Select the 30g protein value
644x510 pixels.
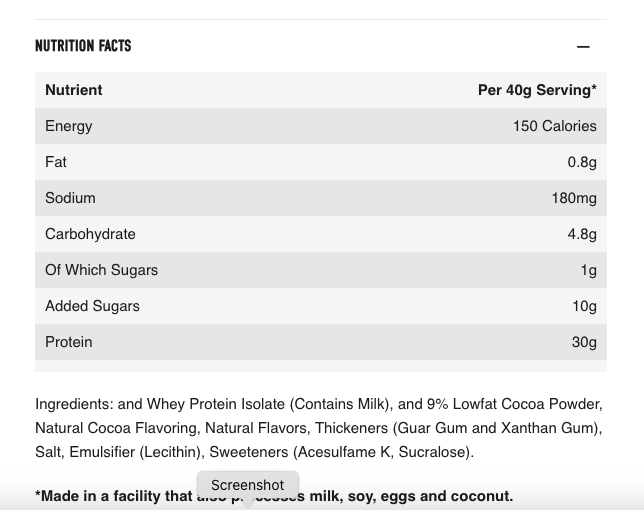point(584,342)
